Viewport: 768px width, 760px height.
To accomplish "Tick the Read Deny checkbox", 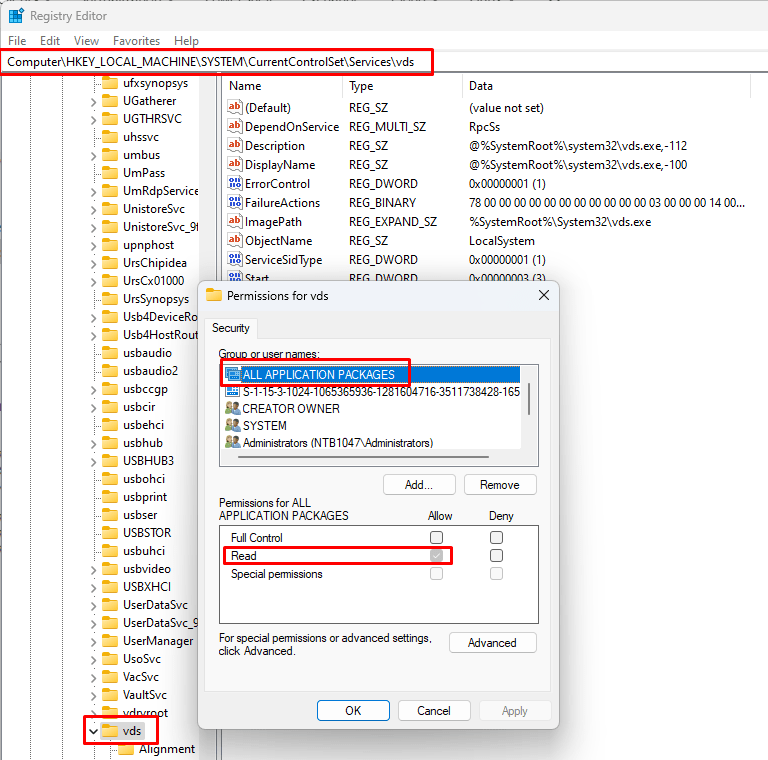I will tap(496, 556).
